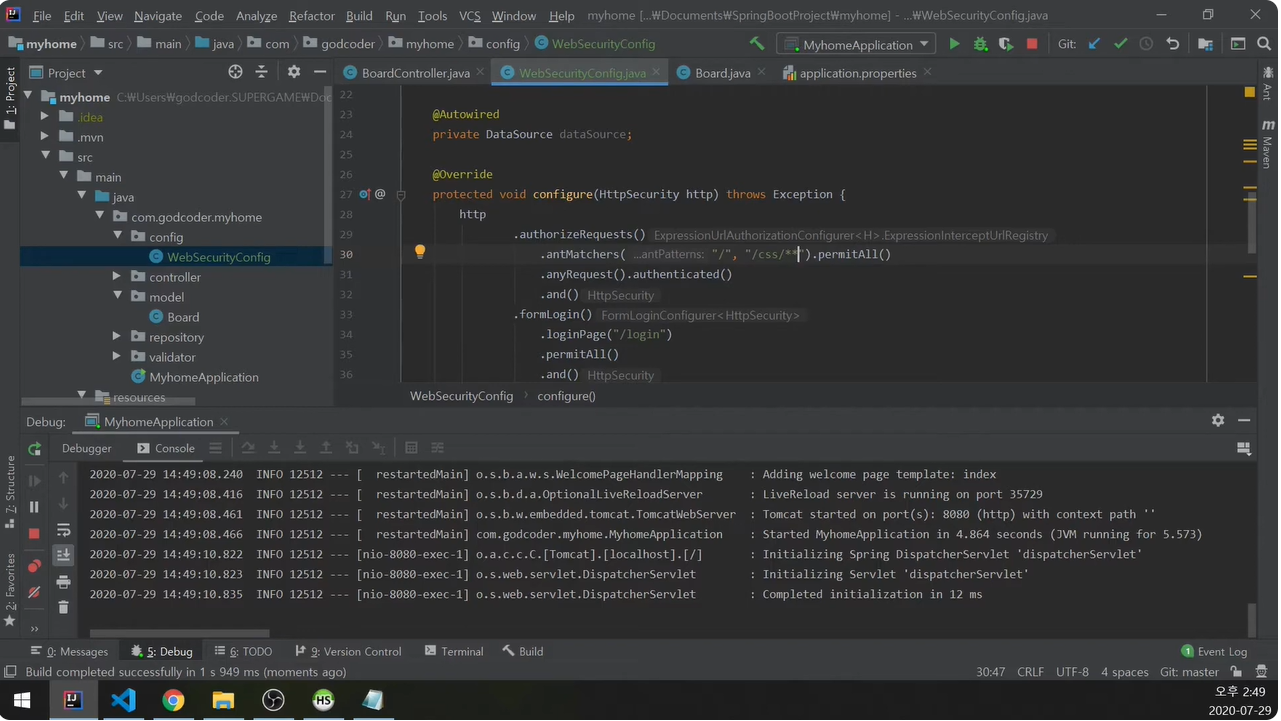Switch to Board.java editor tab
Image resolution: width=1281 pixels, height=721 pixels.
[722, 73]
